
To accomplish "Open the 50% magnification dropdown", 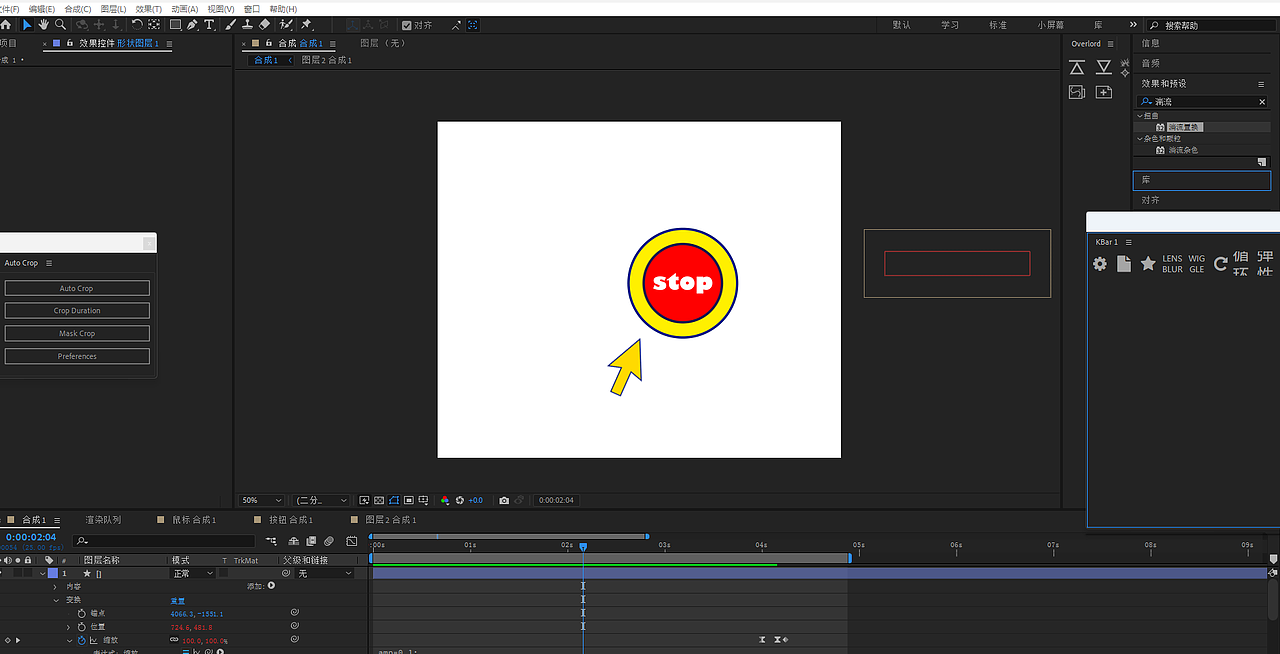I will 262,500.
